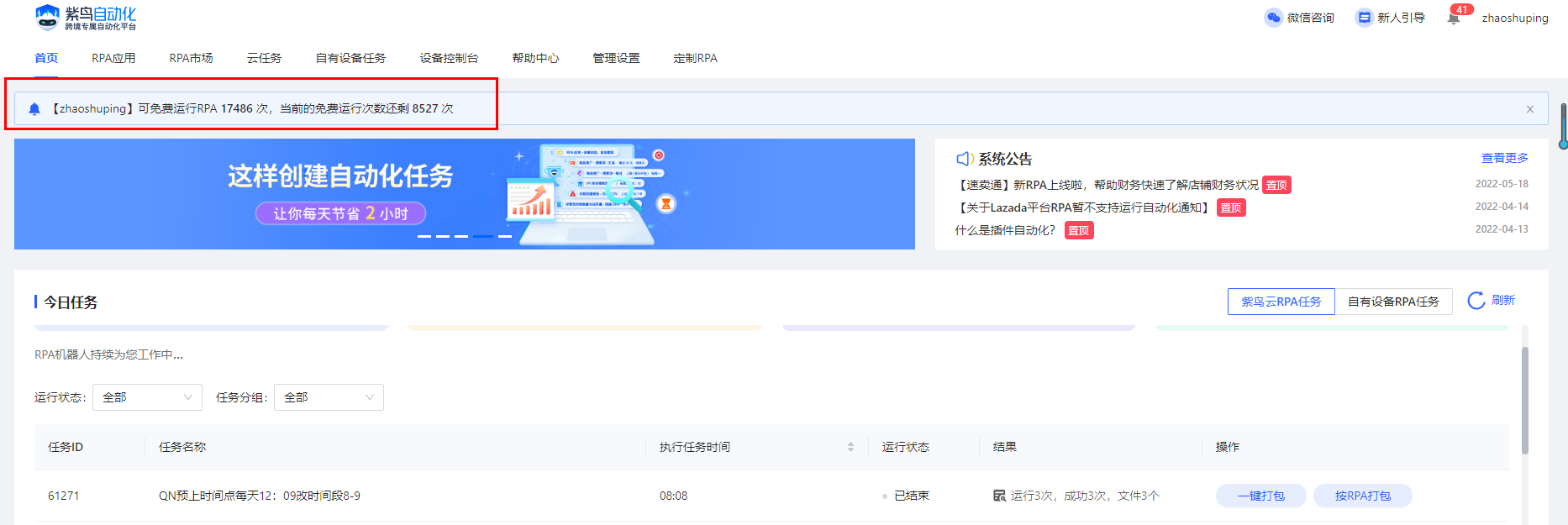Click 按RPA打包 button for task 61271
This screenshot has width=1568, height=525.
pyautogui.click(x=1363, y=496)
